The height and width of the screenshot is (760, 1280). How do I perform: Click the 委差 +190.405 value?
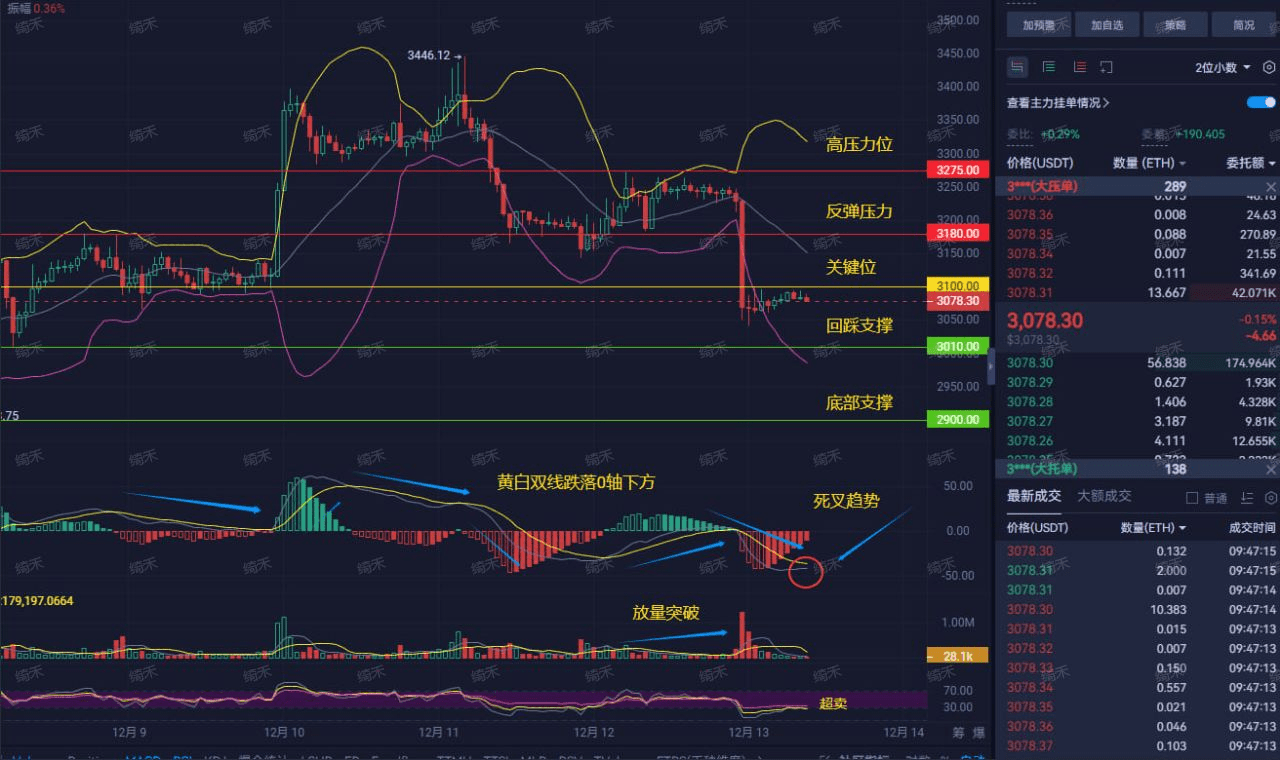point(1201,134)
